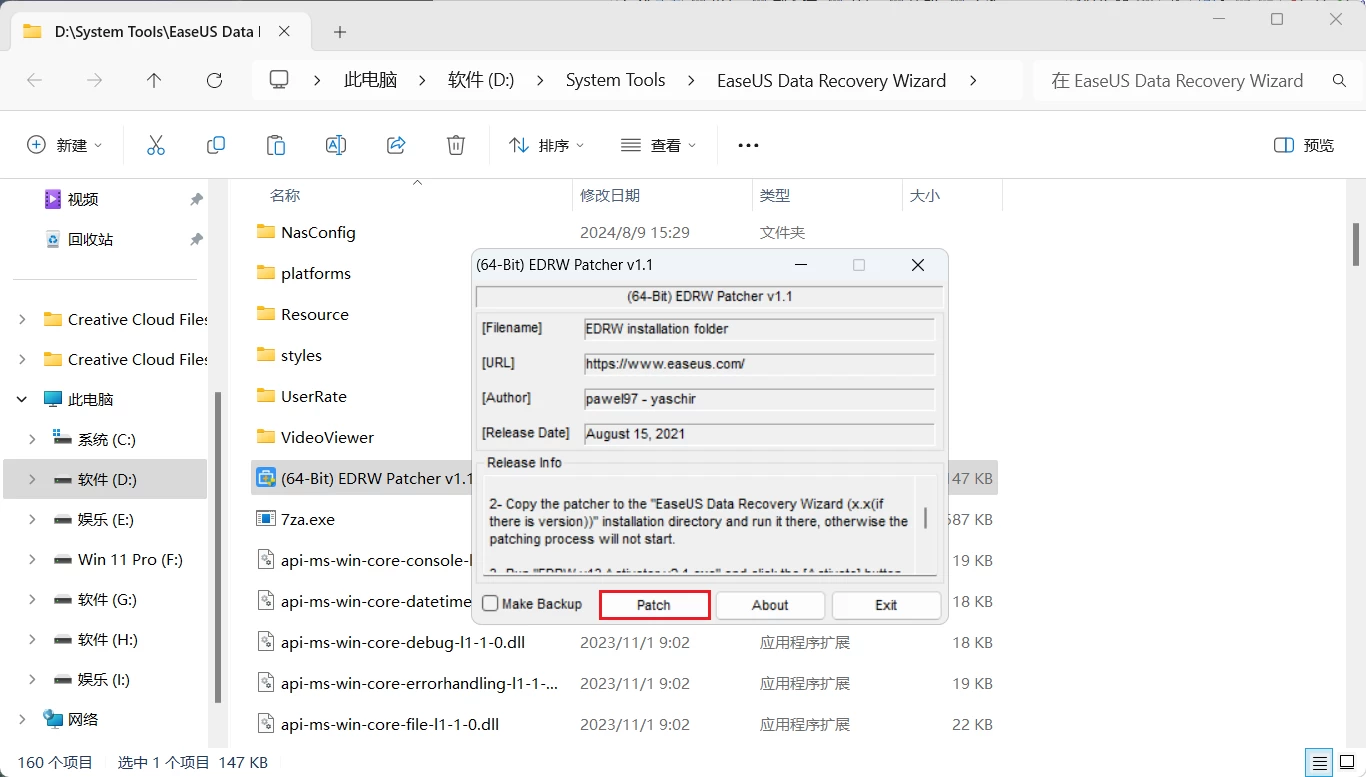Select the styles folder
The height and width of the screenshot is (777, 1366).
coord(301,355)
